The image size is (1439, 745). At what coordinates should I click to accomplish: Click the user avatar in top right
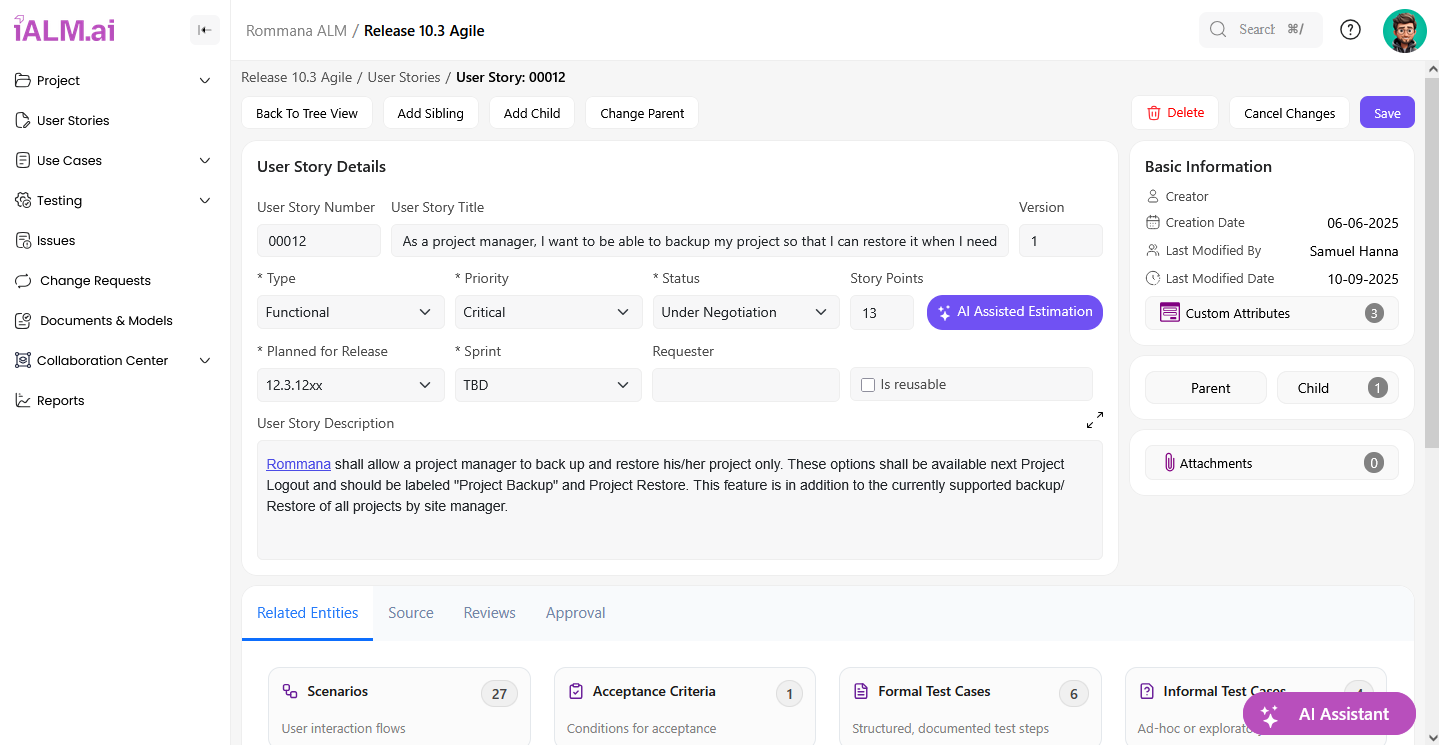tap(1404, 31)
